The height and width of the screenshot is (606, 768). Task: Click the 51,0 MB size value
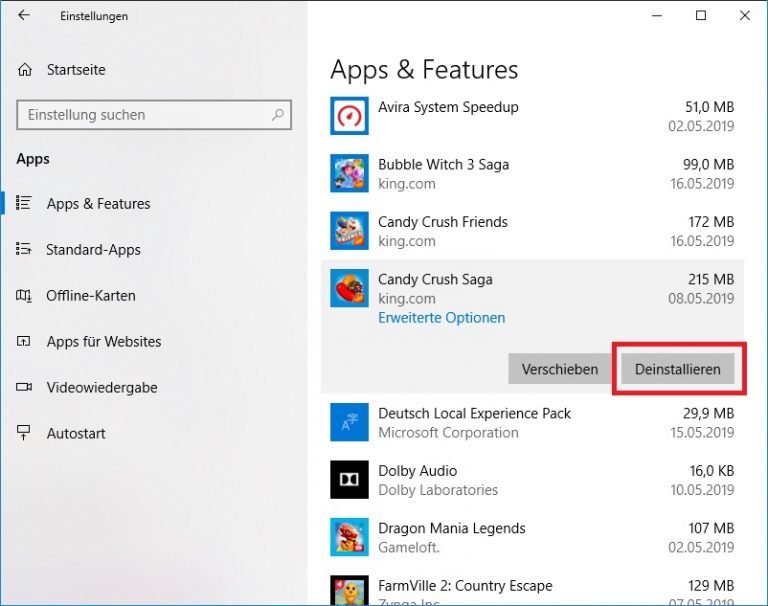click(709, 107)
